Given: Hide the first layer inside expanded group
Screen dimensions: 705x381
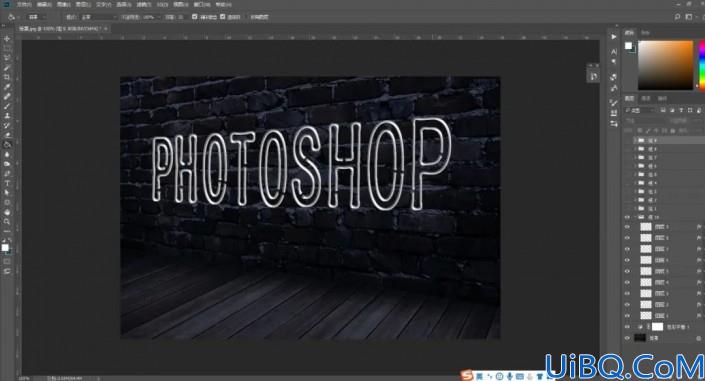Looking at the screenshot, I should click(x=627, y=227).
